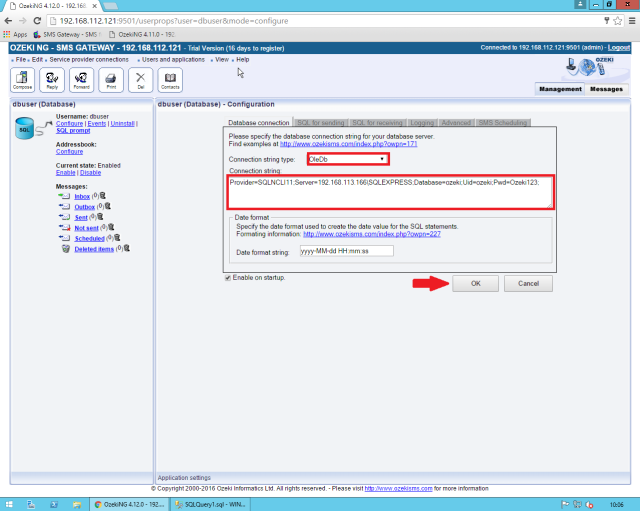This screenshot has height=511, width=640.
Task: Click the trash icon next to Sent
Action: coord(100,217)
